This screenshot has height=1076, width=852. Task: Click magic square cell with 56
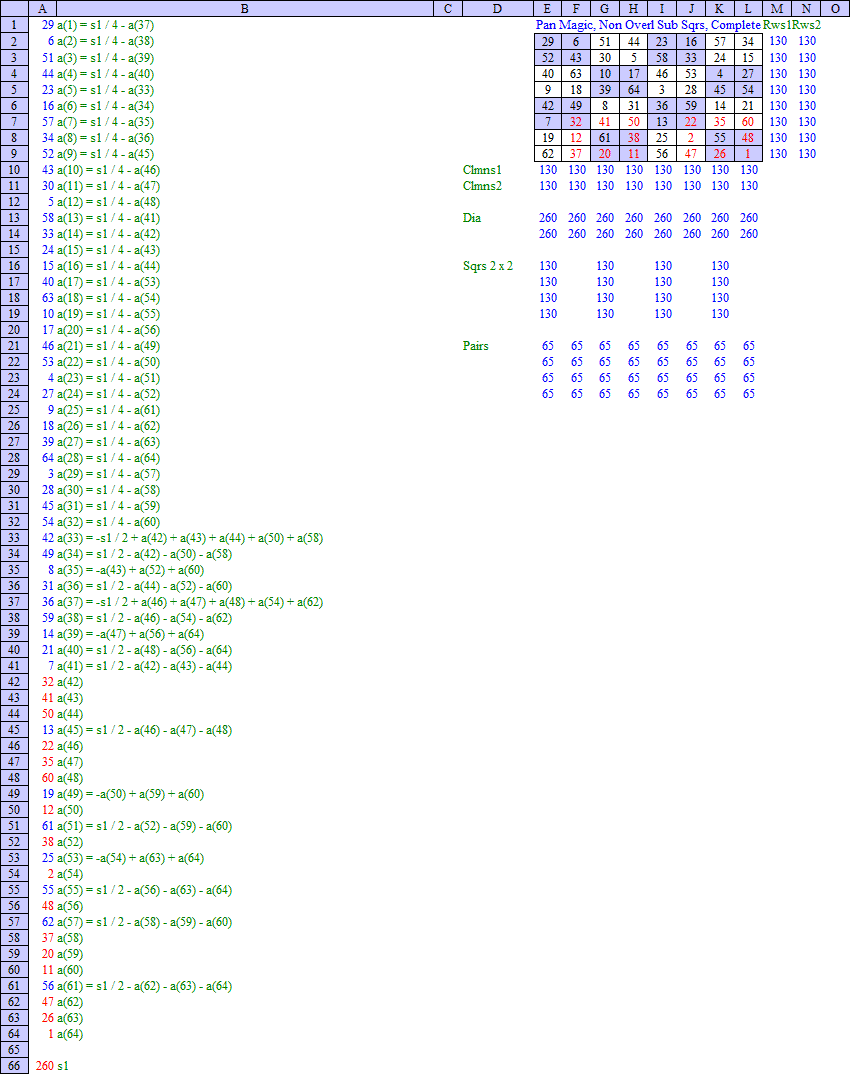pos(662,154)
